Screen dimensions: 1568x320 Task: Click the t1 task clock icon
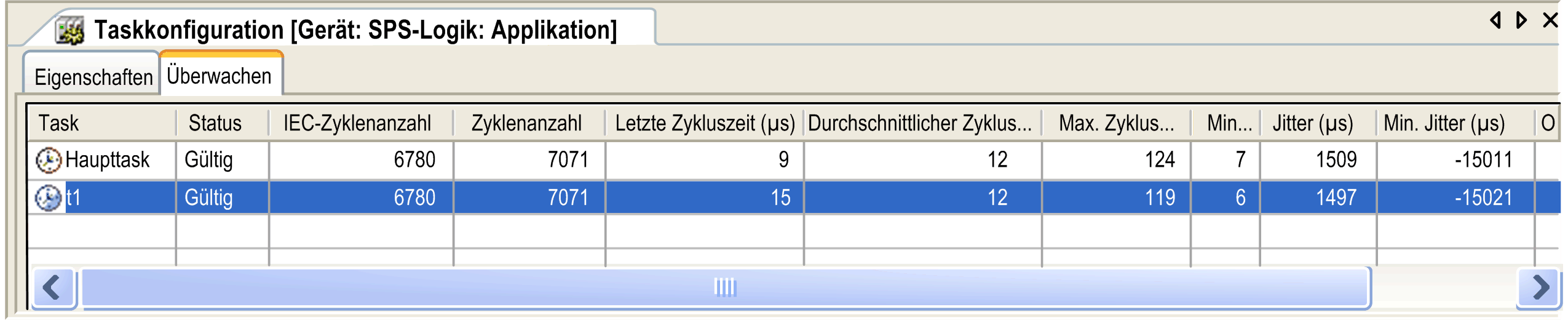tap(48, 198)
